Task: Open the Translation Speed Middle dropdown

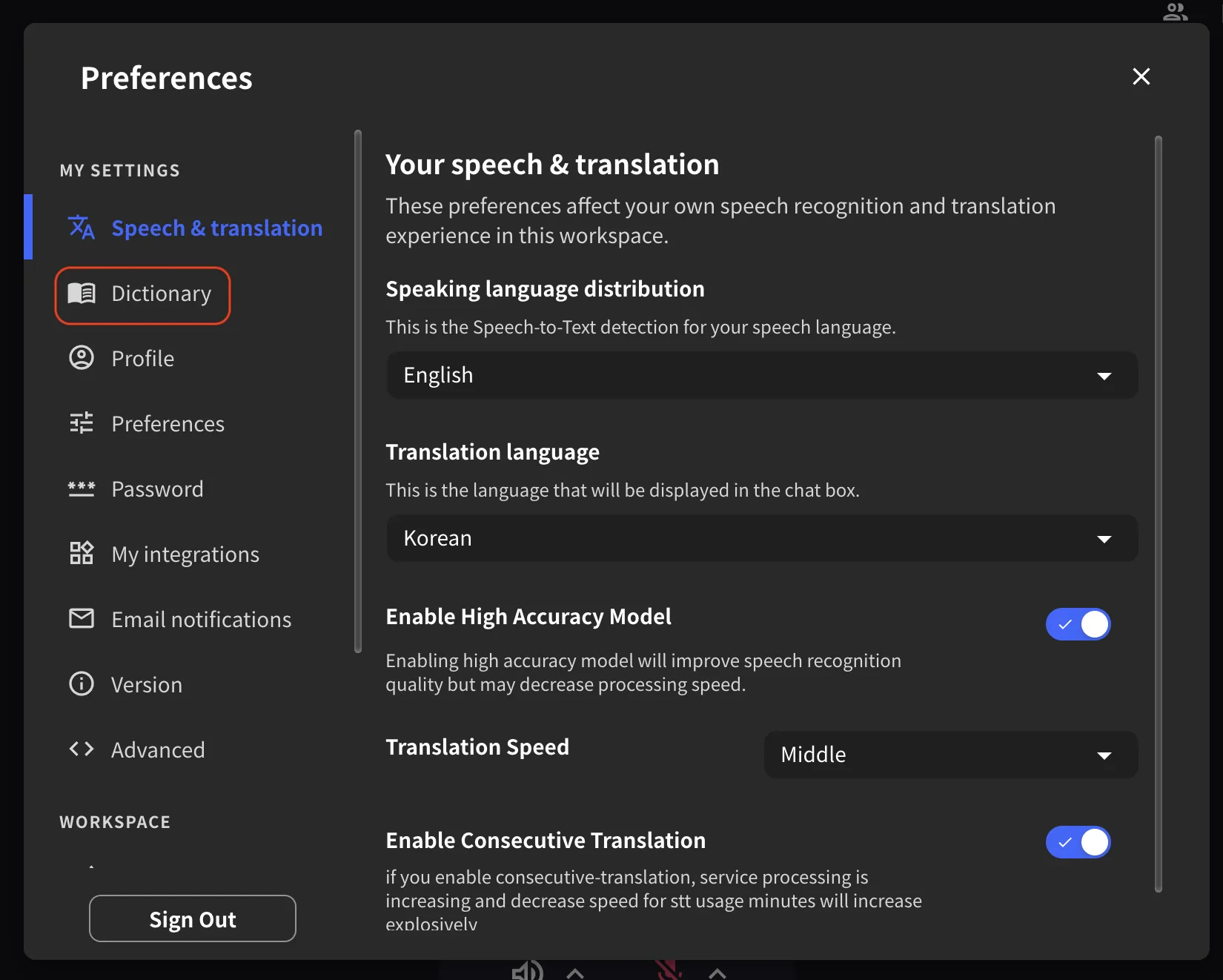Action: click(951, 755)
